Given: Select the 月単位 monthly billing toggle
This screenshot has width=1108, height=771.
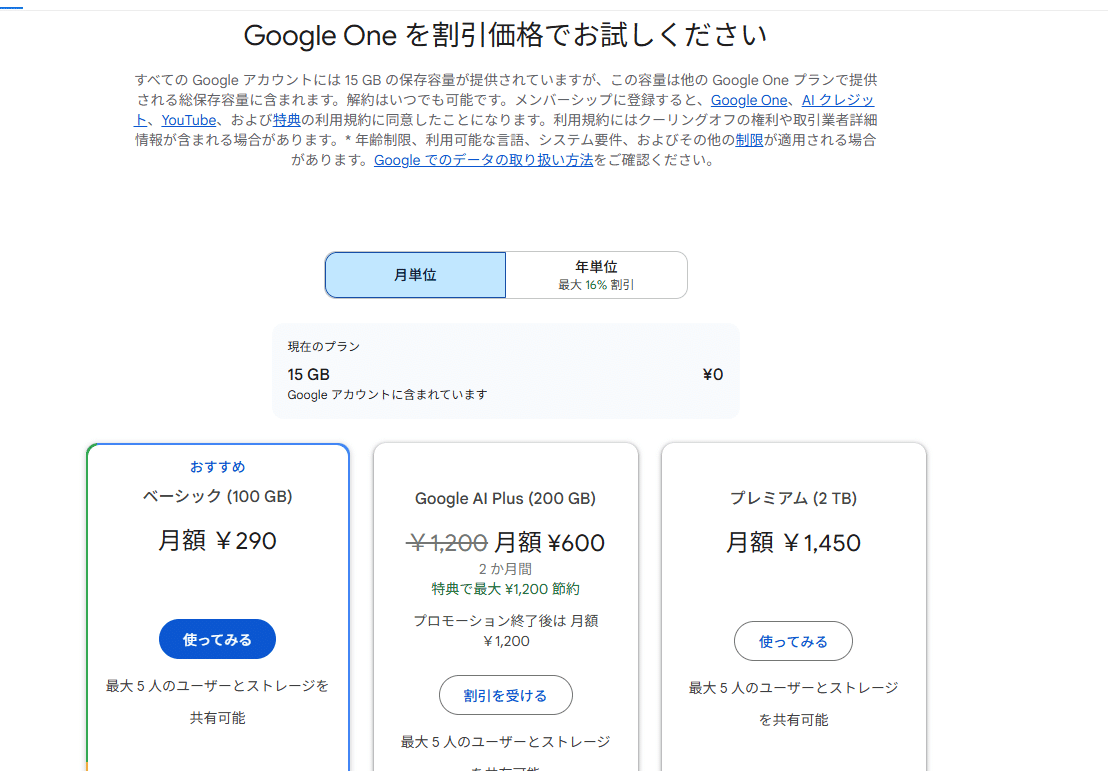Looking at the screenshot, I should [x=416, y=275].
